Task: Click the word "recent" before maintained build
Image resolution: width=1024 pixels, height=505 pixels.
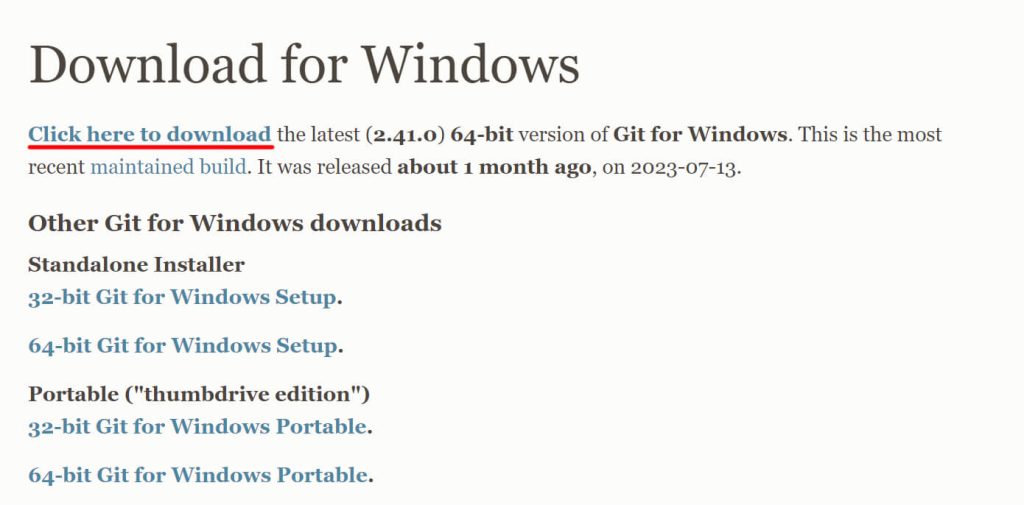Action: coord(56,166)
